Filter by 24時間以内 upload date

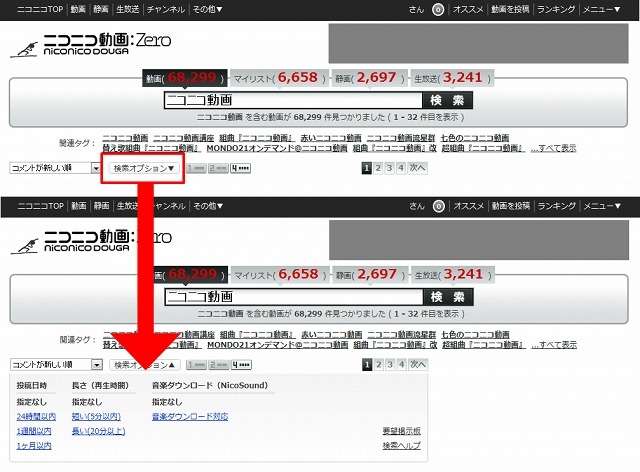[36, 416]
